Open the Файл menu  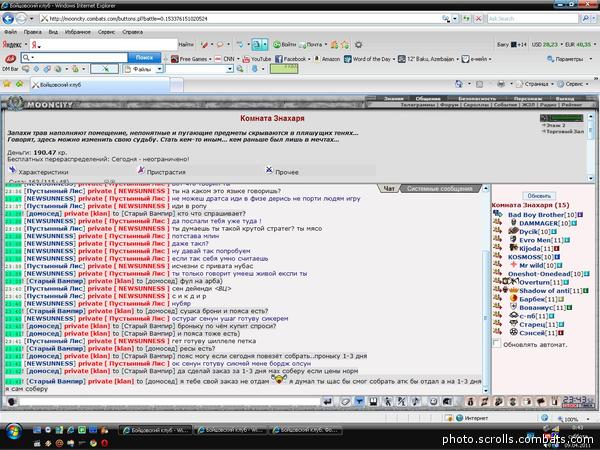tap(10, 32)
